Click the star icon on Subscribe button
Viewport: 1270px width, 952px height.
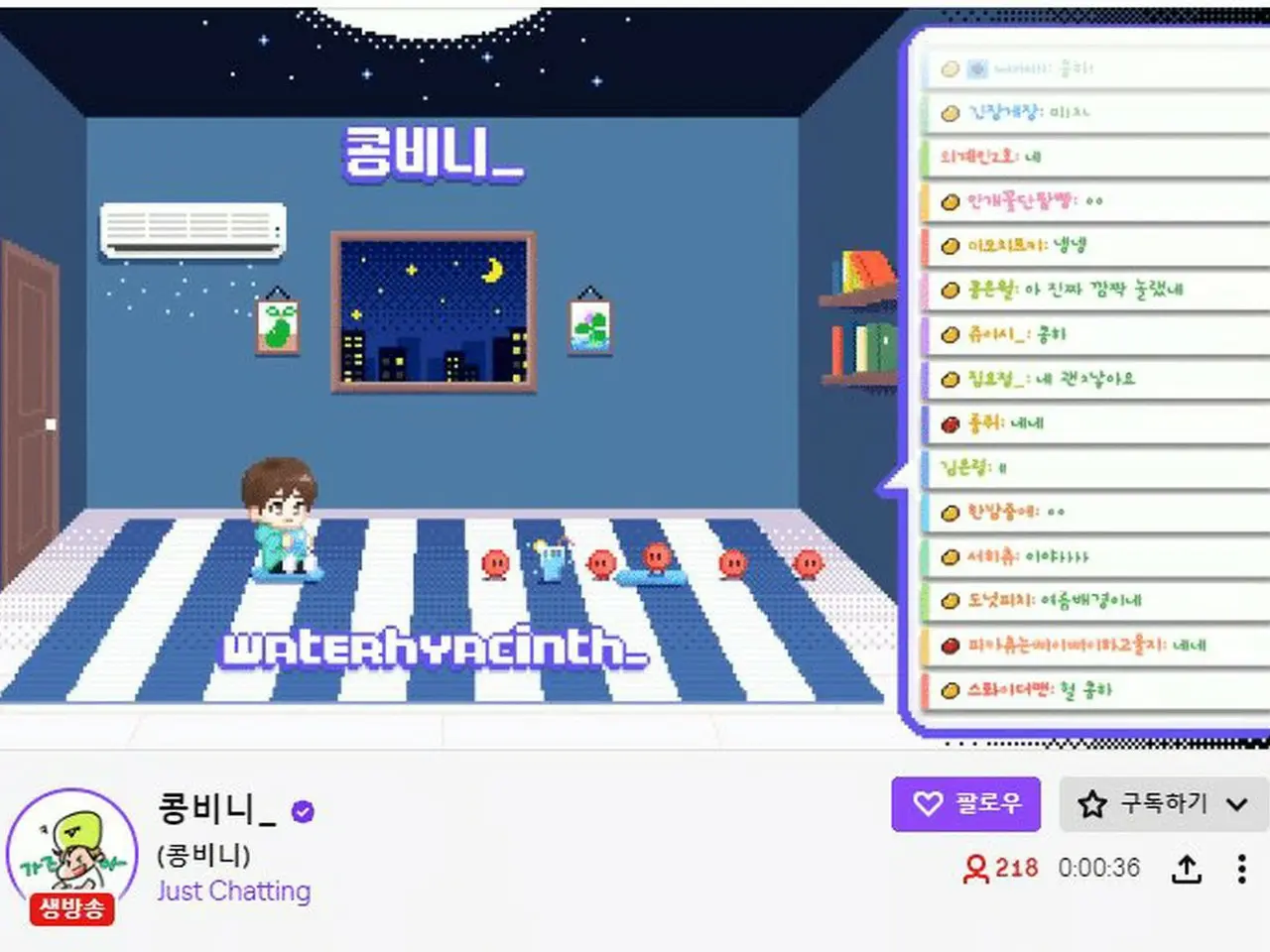[x=1092, y=803]
